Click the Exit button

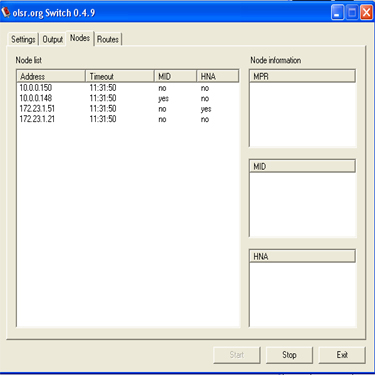[342, 355]
